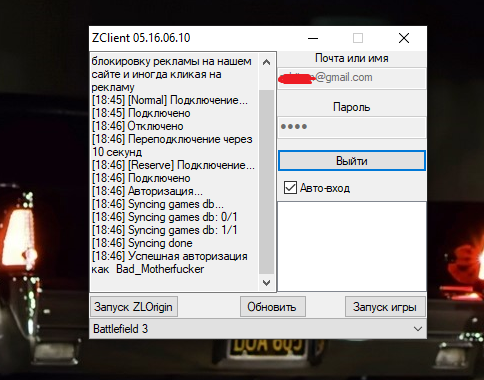Viewport: 484px width, 380px height.
Task: Click the log's scroll-down arrow
Action: click(x=266, y=283)
